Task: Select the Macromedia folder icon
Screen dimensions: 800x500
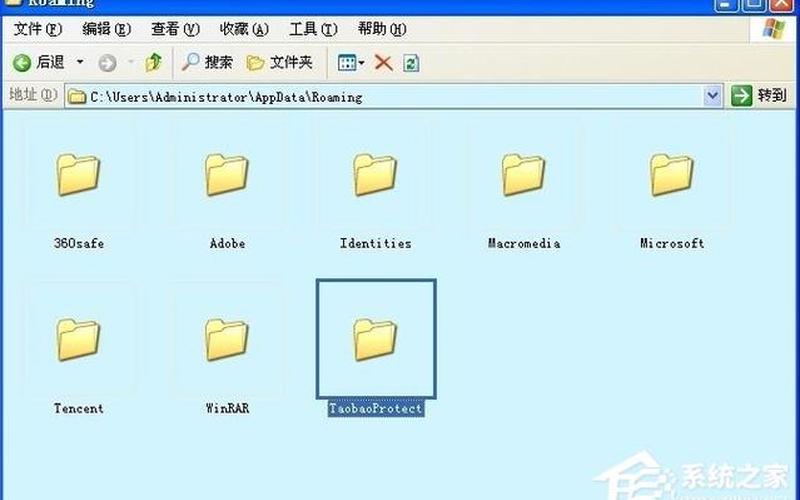Action: (x=523, y=175)
